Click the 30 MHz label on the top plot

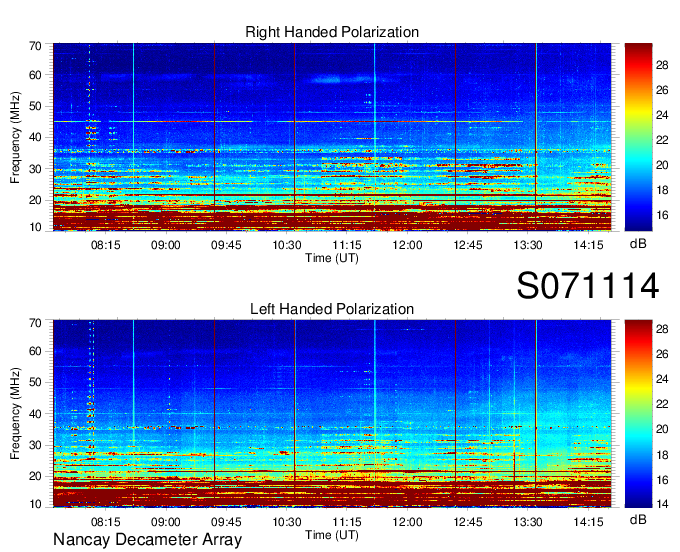(35, 169)
